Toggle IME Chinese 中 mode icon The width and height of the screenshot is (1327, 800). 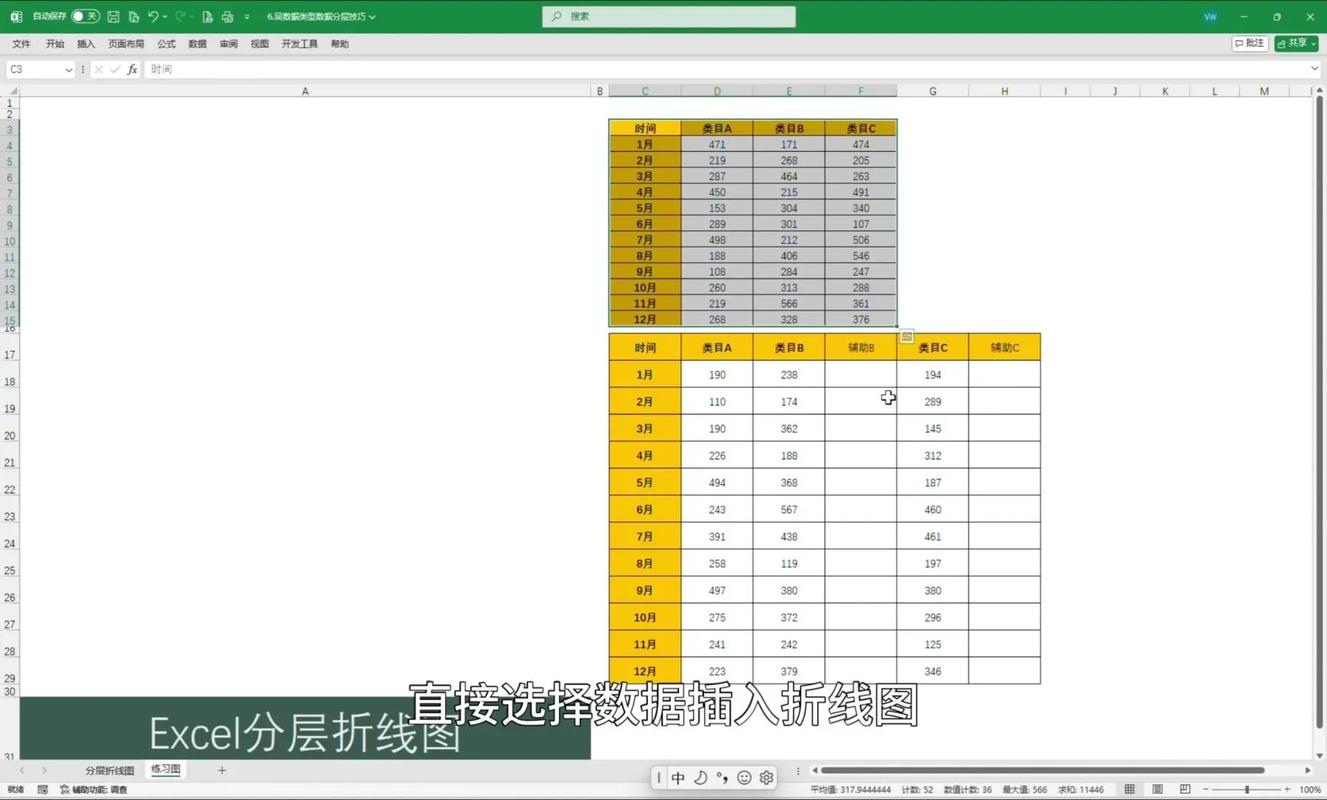click(678, 777)
